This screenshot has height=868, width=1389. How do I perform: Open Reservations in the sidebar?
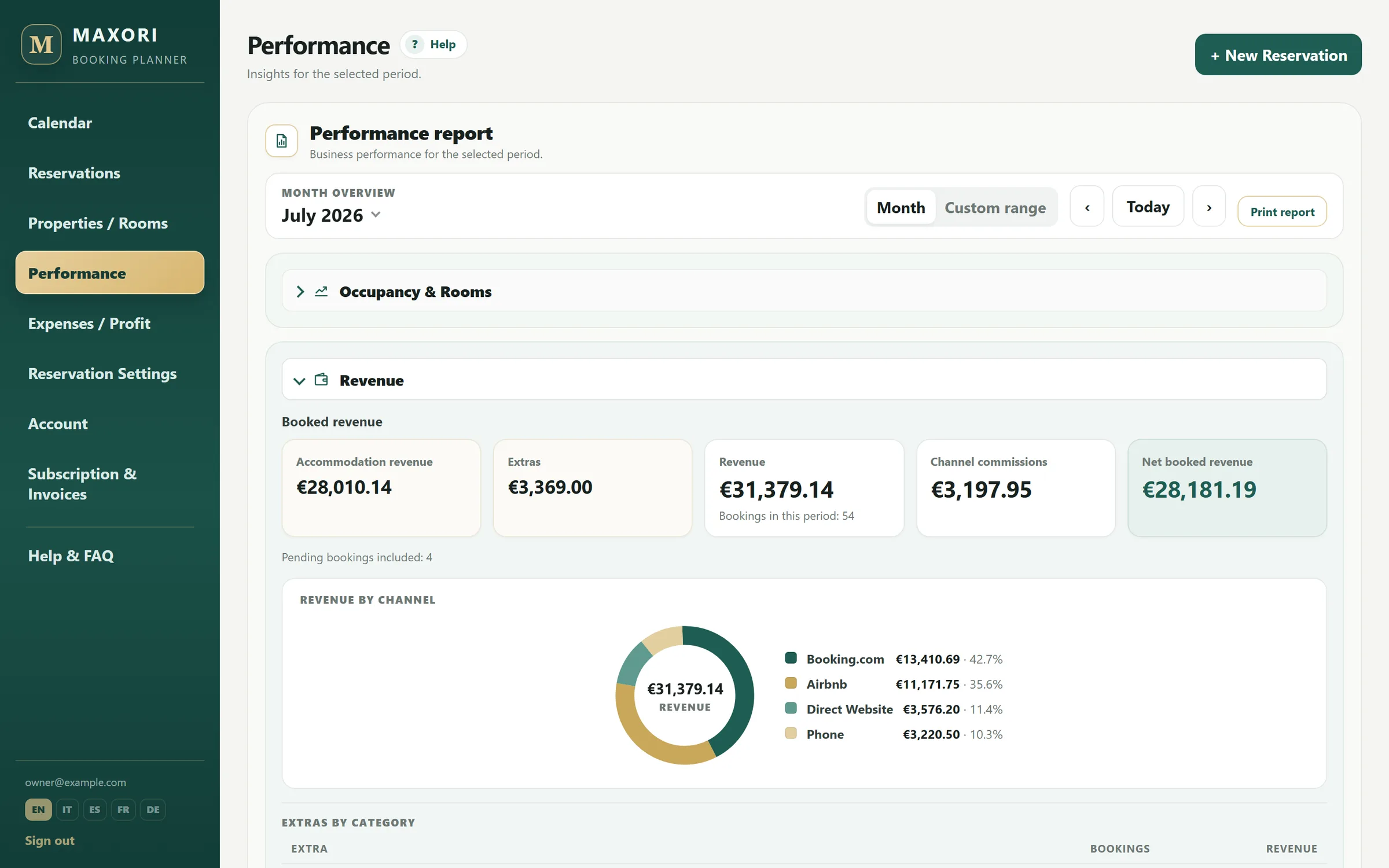pyautogui.click(x=110, y=173)
